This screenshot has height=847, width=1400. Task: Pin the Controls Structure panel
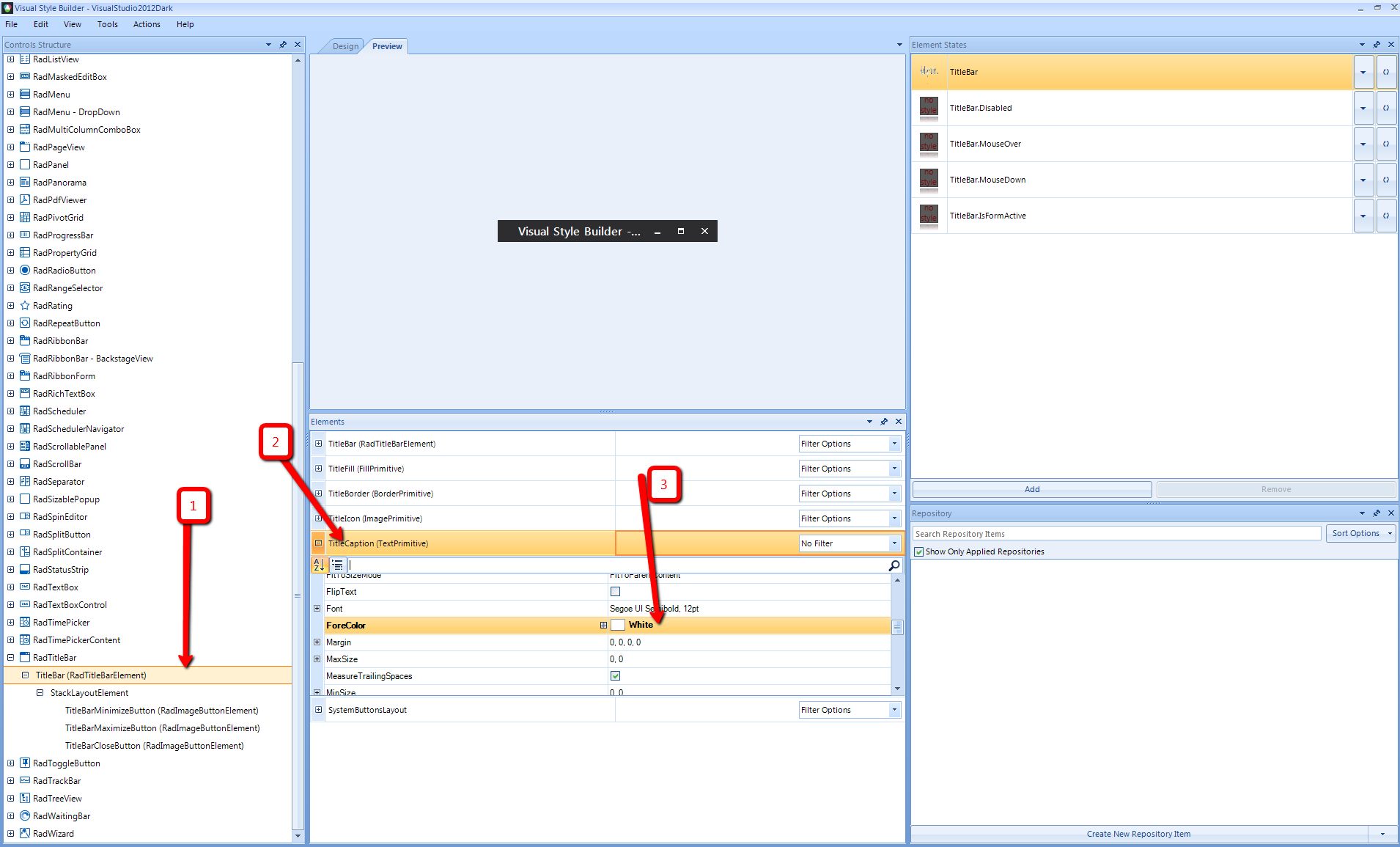click(283, 45)
